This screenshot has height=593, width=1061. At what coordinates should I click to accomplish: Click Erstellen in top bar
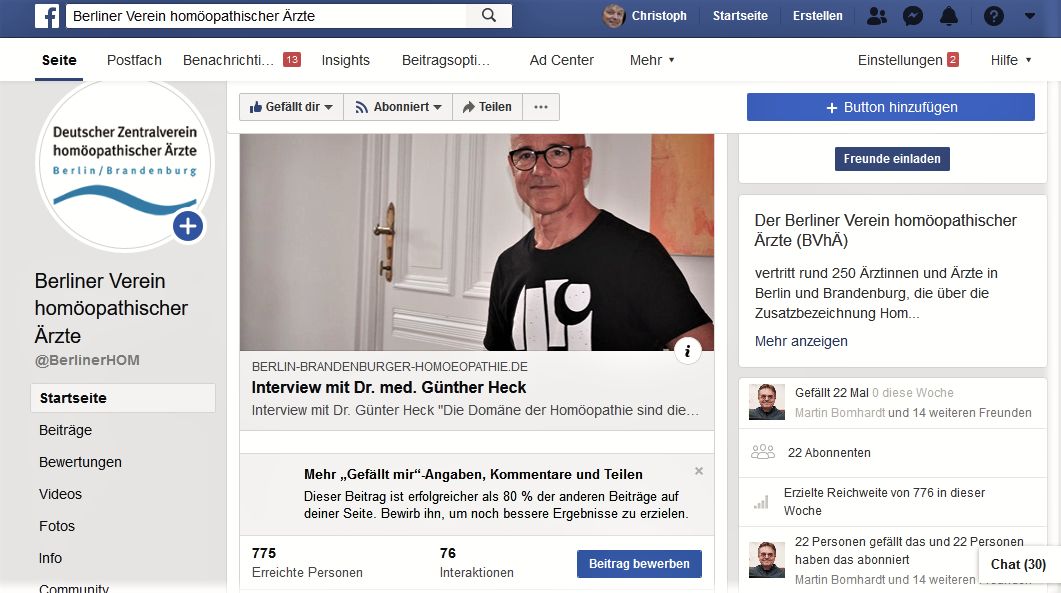(817, 16)
